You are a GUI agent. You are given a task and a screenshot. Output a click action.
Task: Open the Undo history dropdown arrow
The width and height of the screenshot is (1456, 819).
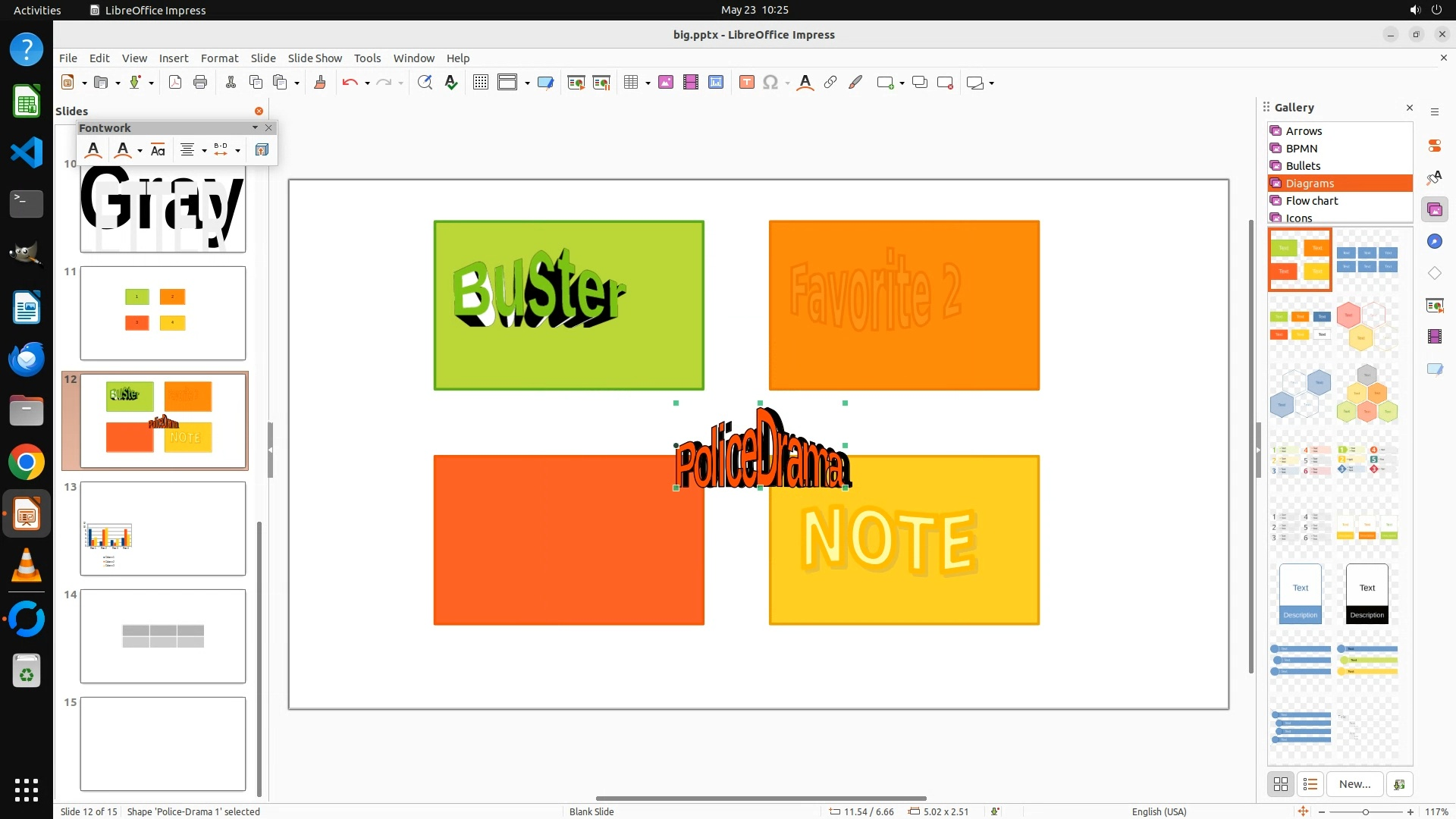pyautogui.click(x=367, y=83)
